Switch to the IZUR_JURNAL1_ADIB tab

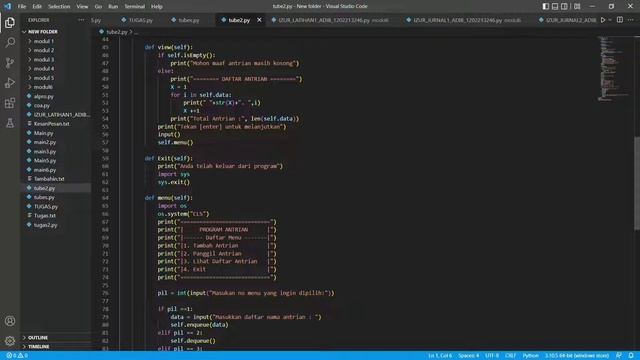click(x=463, y=20)
